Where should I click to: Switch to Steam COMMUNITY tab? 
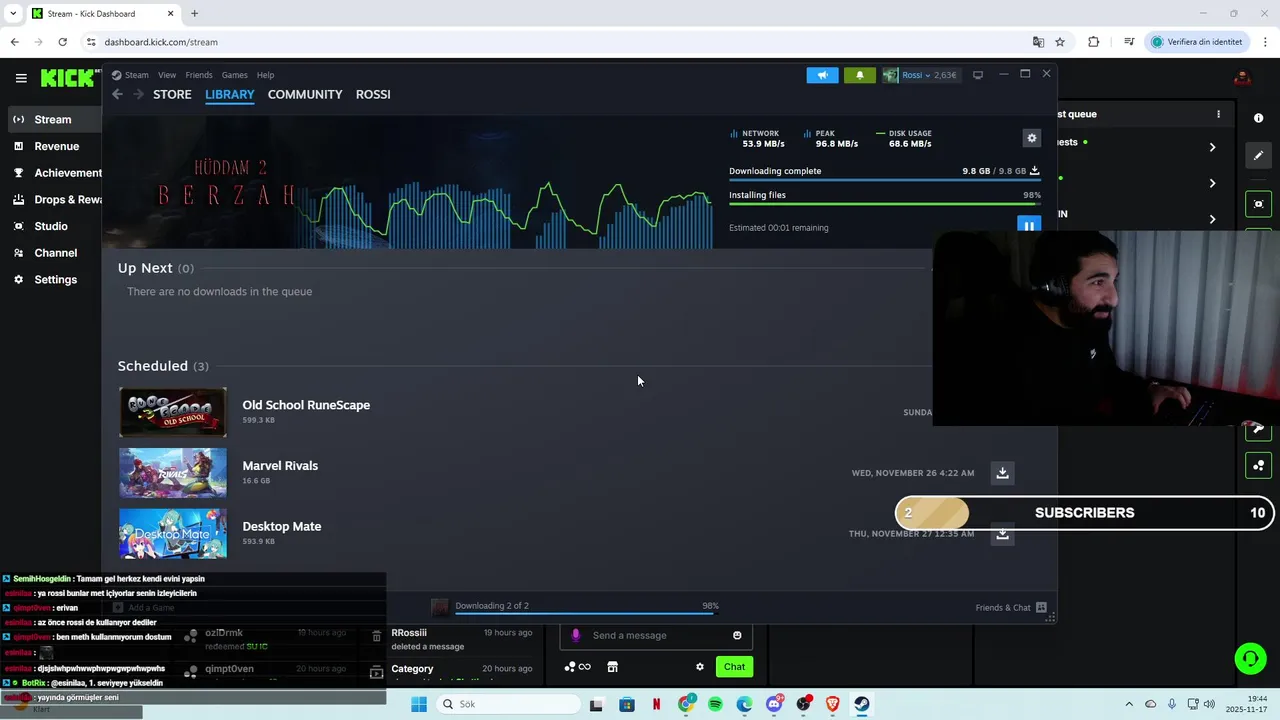click(305, 94)
